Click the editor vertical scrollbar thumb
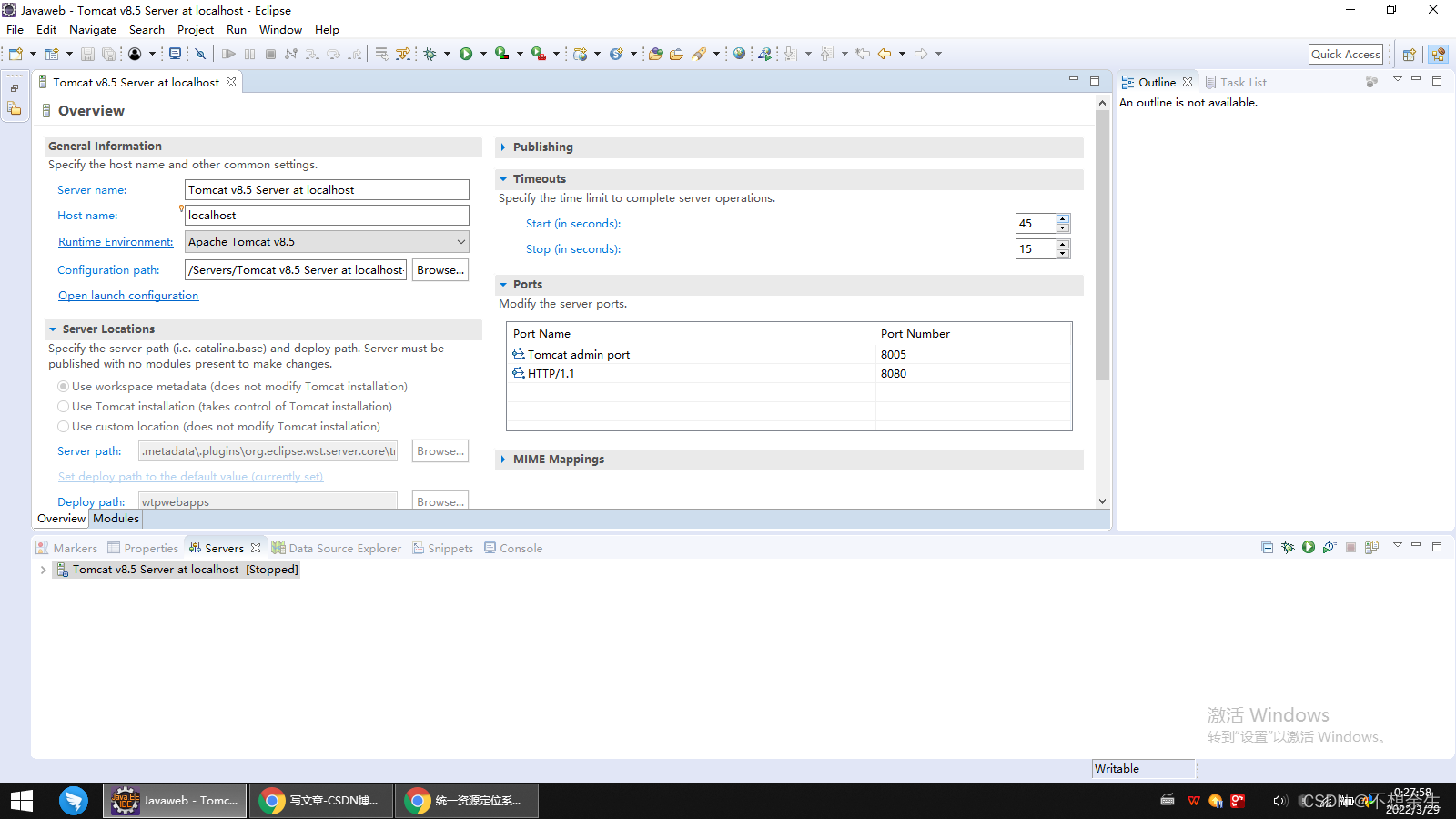 (1102, 246)
